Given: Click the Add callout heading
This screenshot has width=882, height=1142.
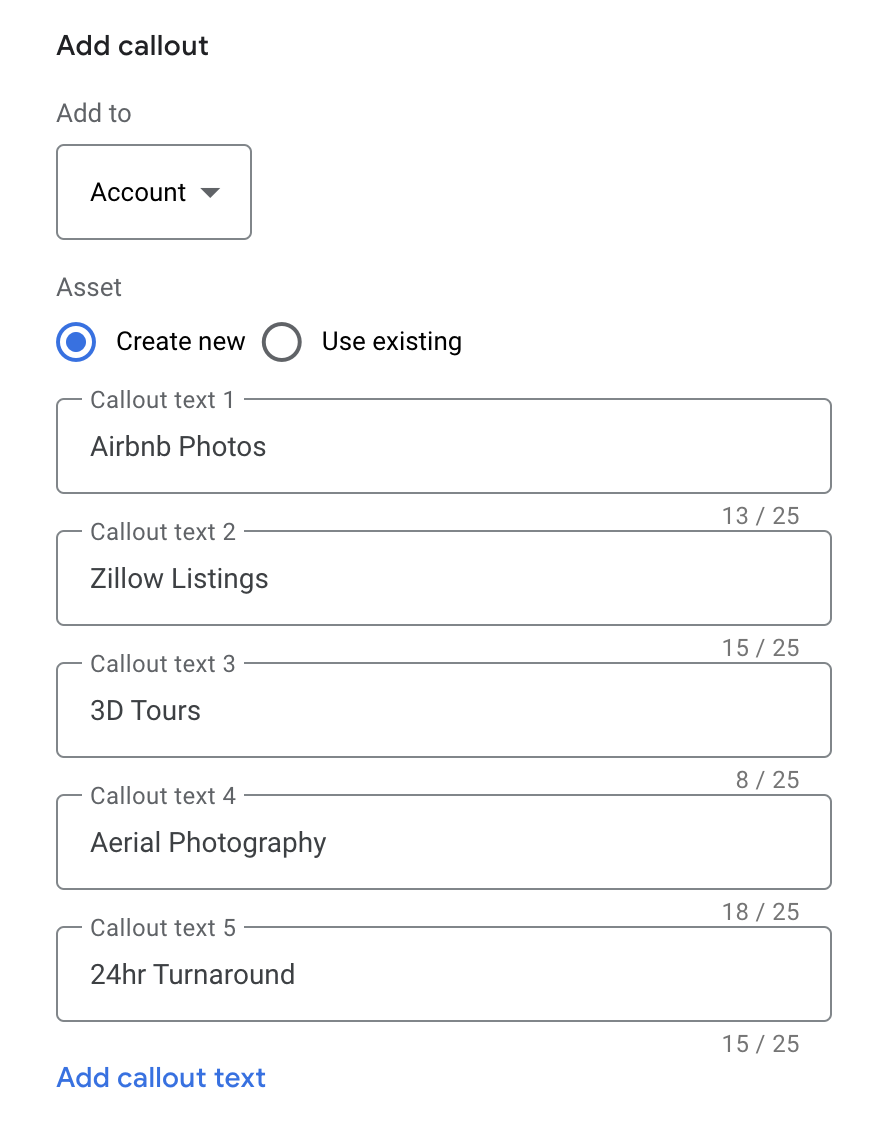Looking at the screenshot, I should tap(133, 46).
